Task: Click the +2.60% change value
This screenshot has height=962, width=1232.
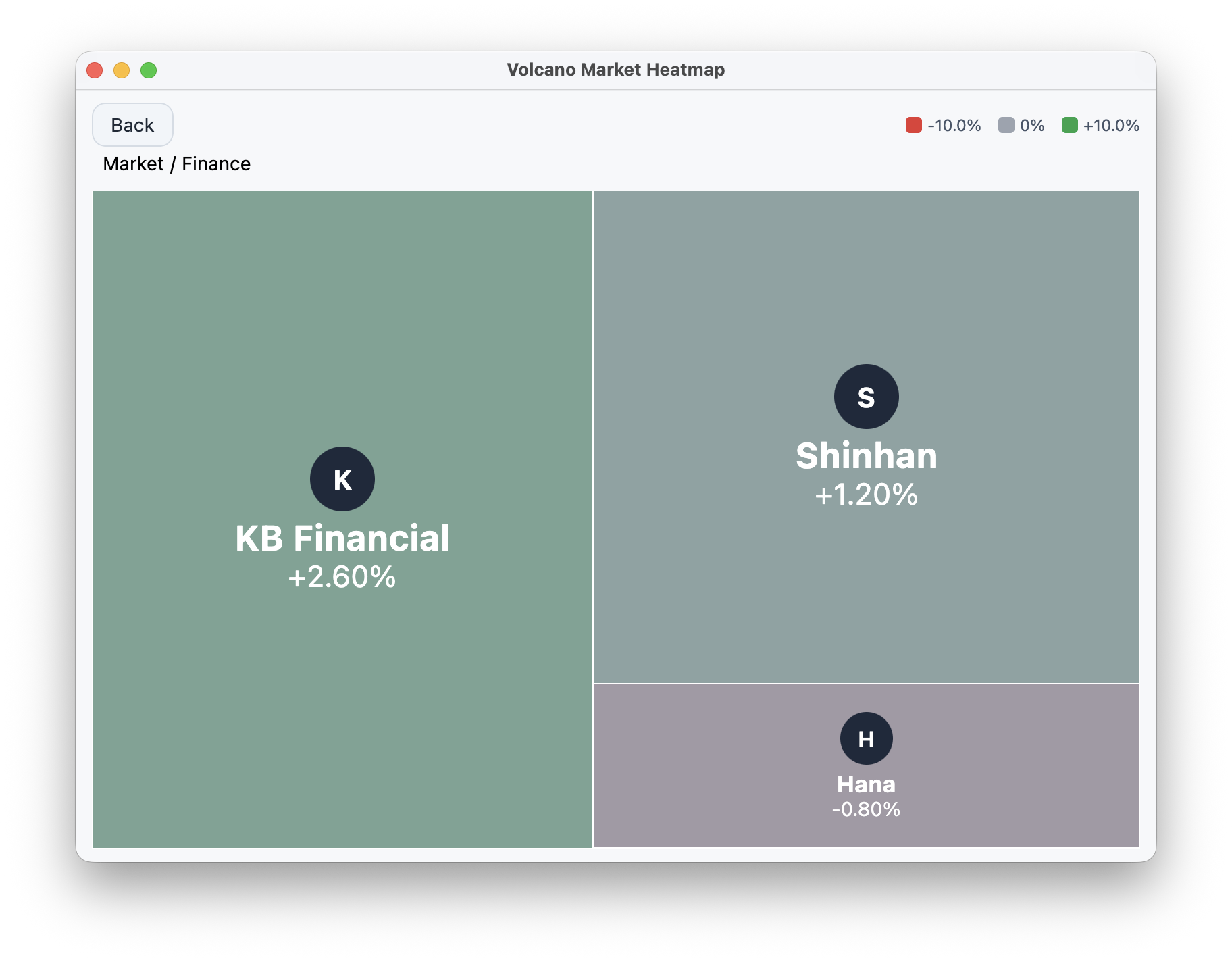Action: point(342,577)
